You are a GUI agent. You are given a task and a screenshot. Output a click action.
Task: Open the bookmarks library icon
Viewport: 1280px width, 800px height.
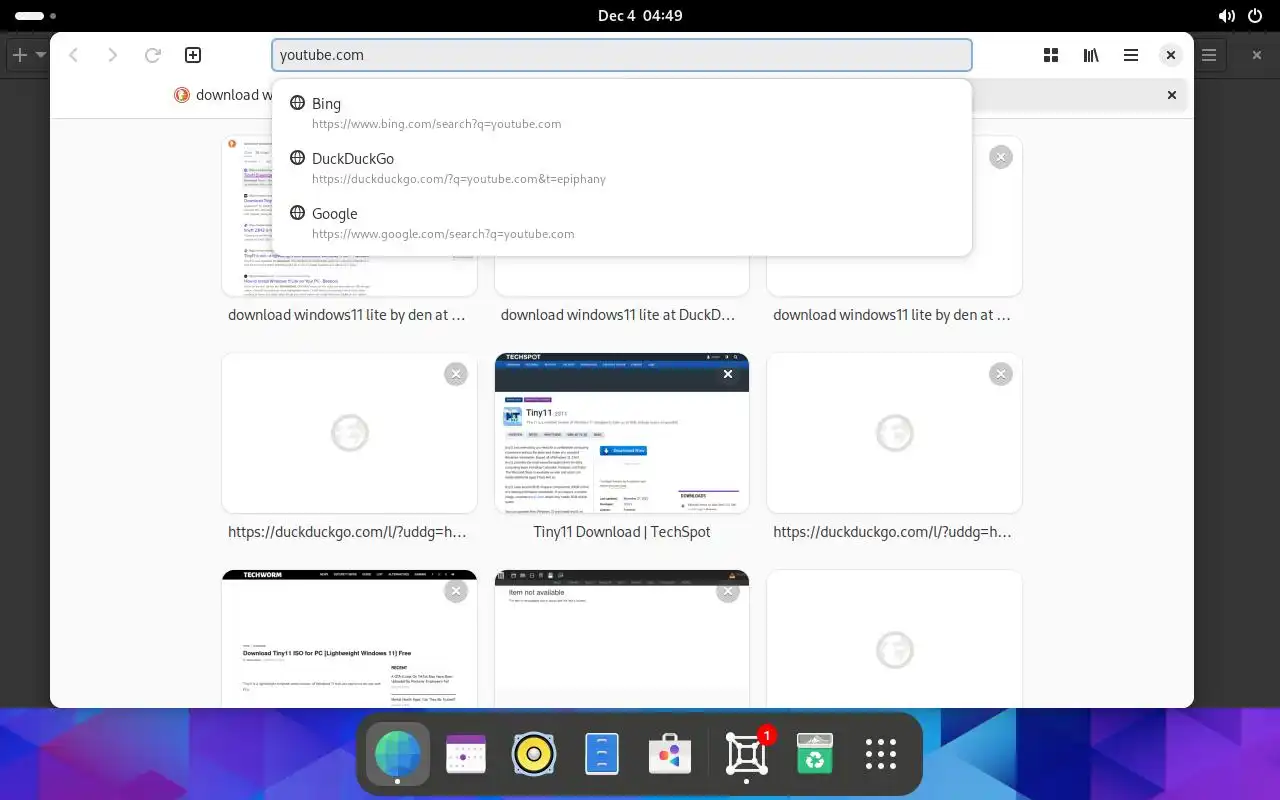[1091, 55]
